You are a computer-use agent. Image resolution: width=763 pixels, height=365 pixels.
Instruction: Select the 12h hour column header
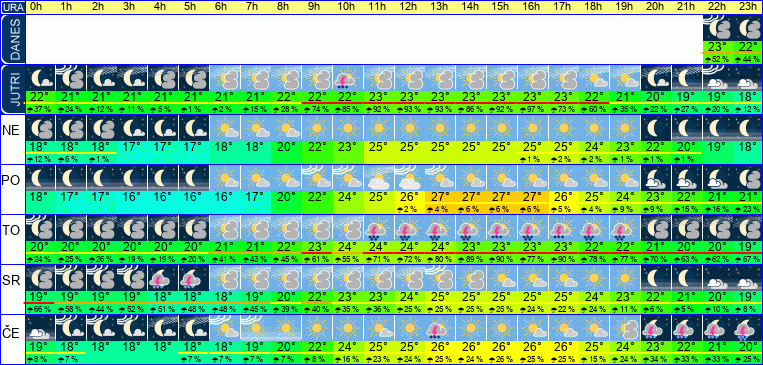pyautogui.click(x=409, y=7)
